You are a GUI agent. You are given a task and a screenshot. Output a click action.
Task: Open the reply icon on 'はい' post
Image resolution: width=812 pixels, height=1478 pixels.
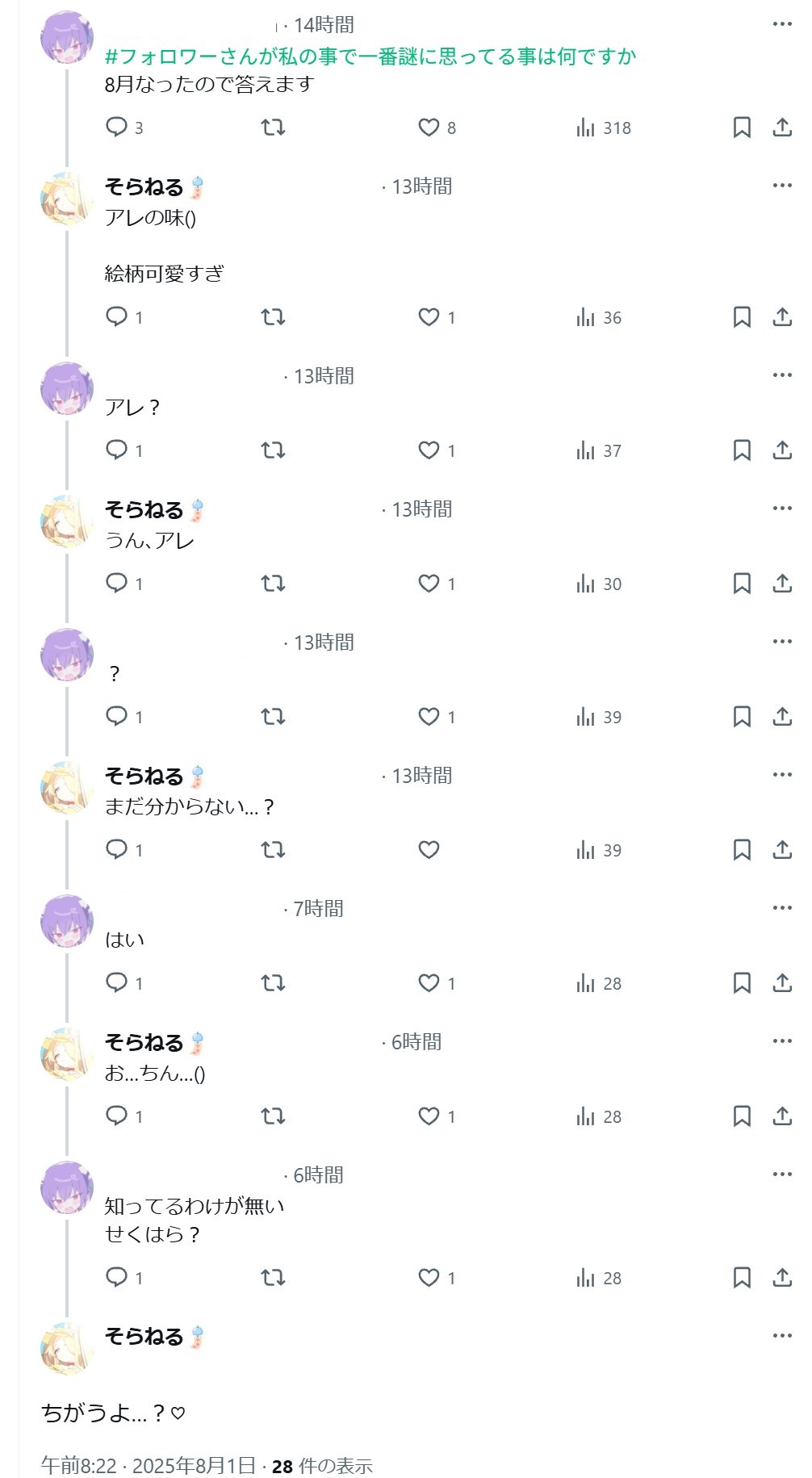117,983
